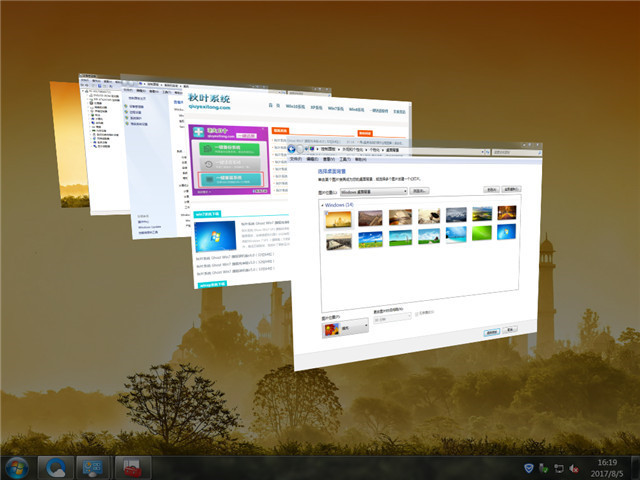Image resolution: width=640 pixels, height=480 pixels.
Task: Open the 文件(F) menu
Action: tap(296, 158)
